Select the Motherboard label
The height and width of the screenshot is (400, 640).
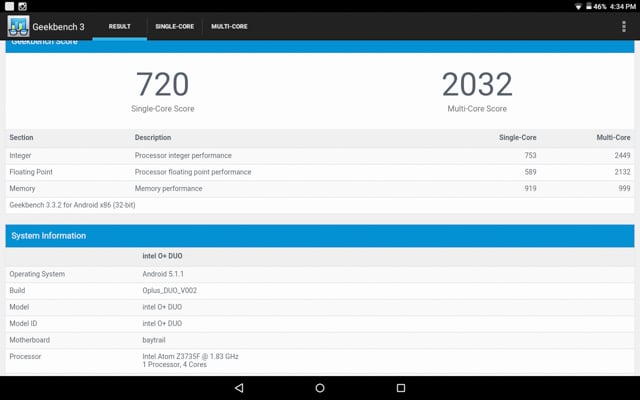[x=29, y=340]
